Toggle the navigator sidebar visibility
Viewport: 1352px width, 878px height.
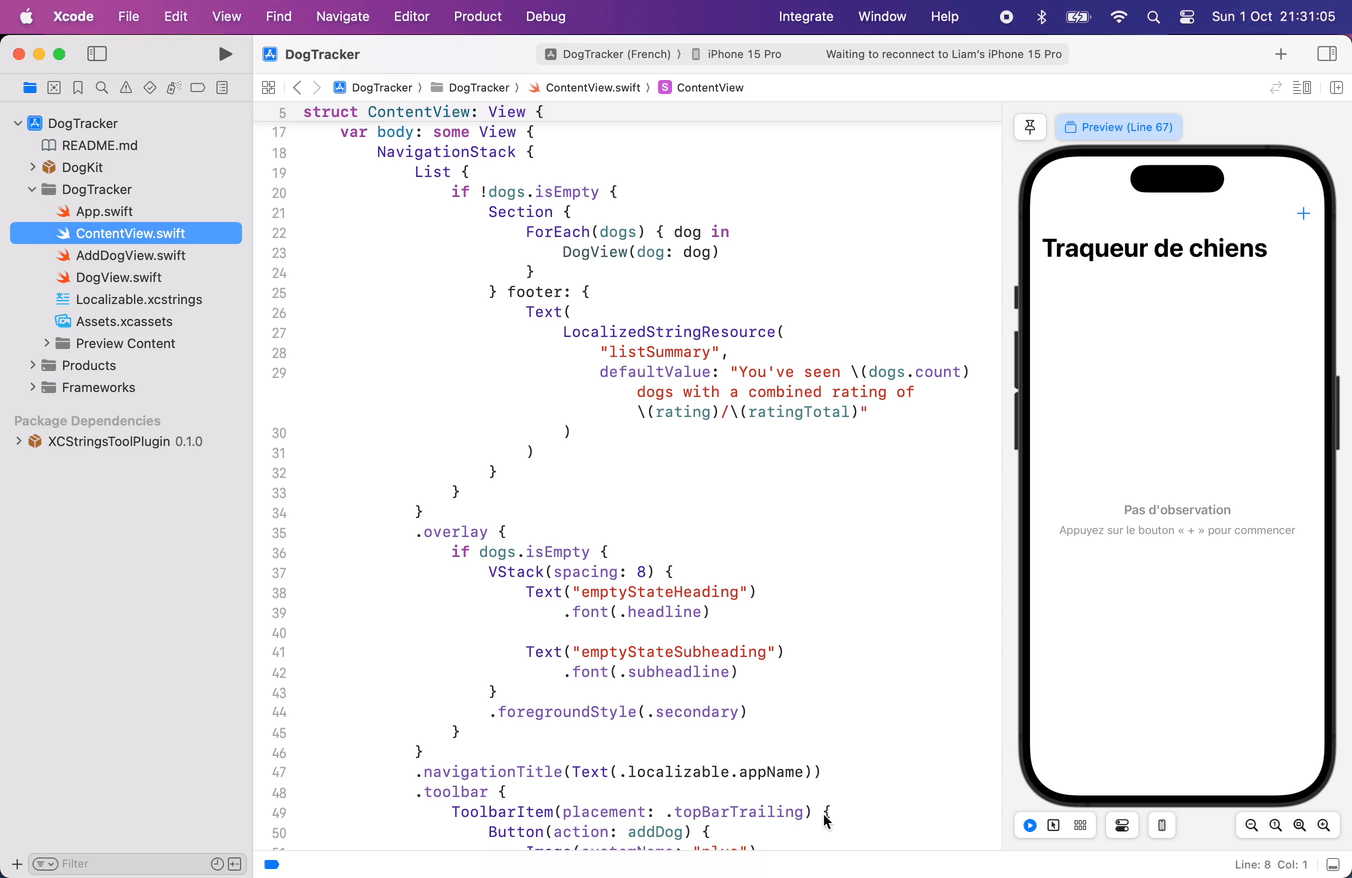tap(97, 54)
